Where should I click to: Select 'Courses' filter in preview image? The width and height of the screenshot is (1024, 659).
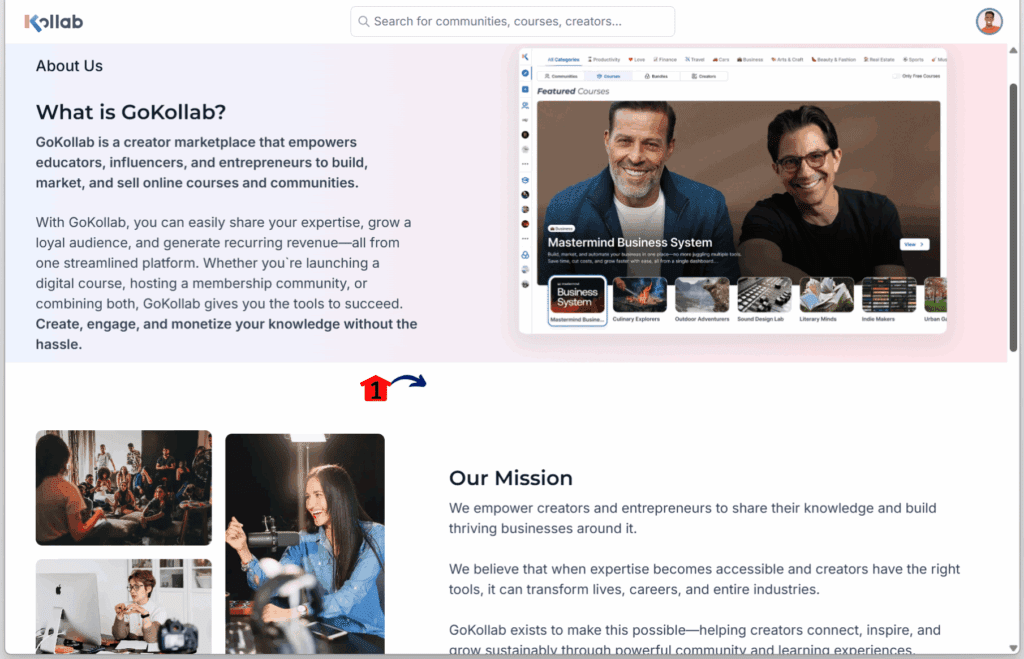[x=608, y=76]
